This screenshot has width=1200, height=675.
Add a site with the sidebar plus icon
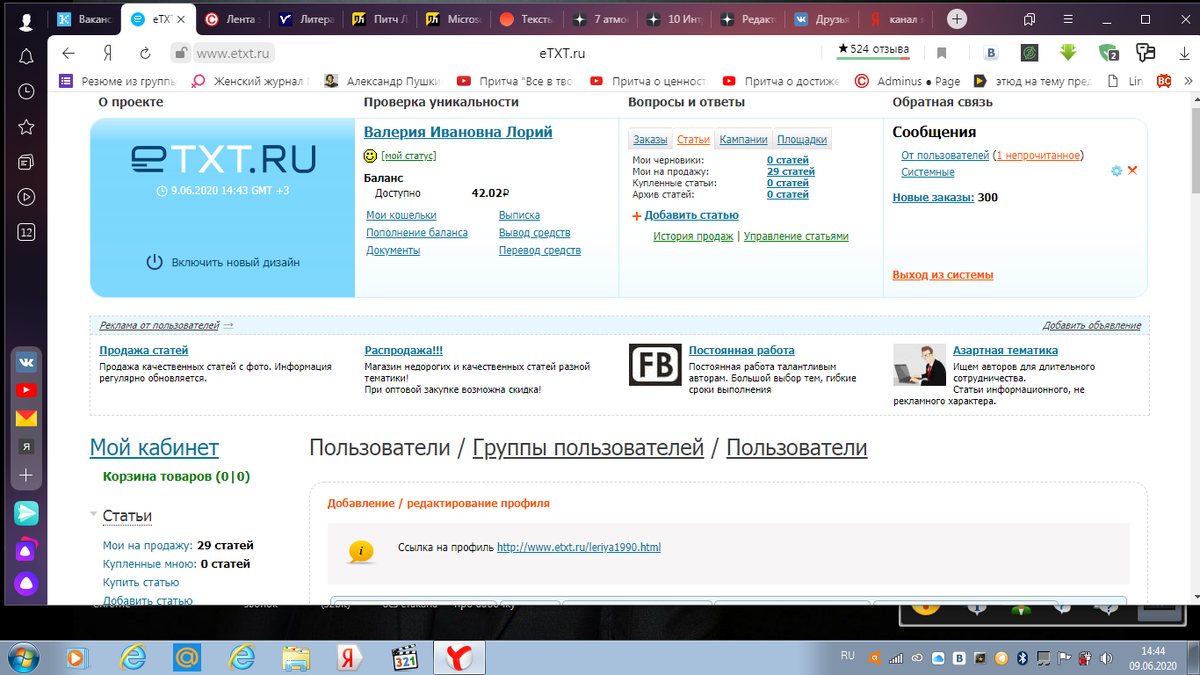click(x=26, y=476)
